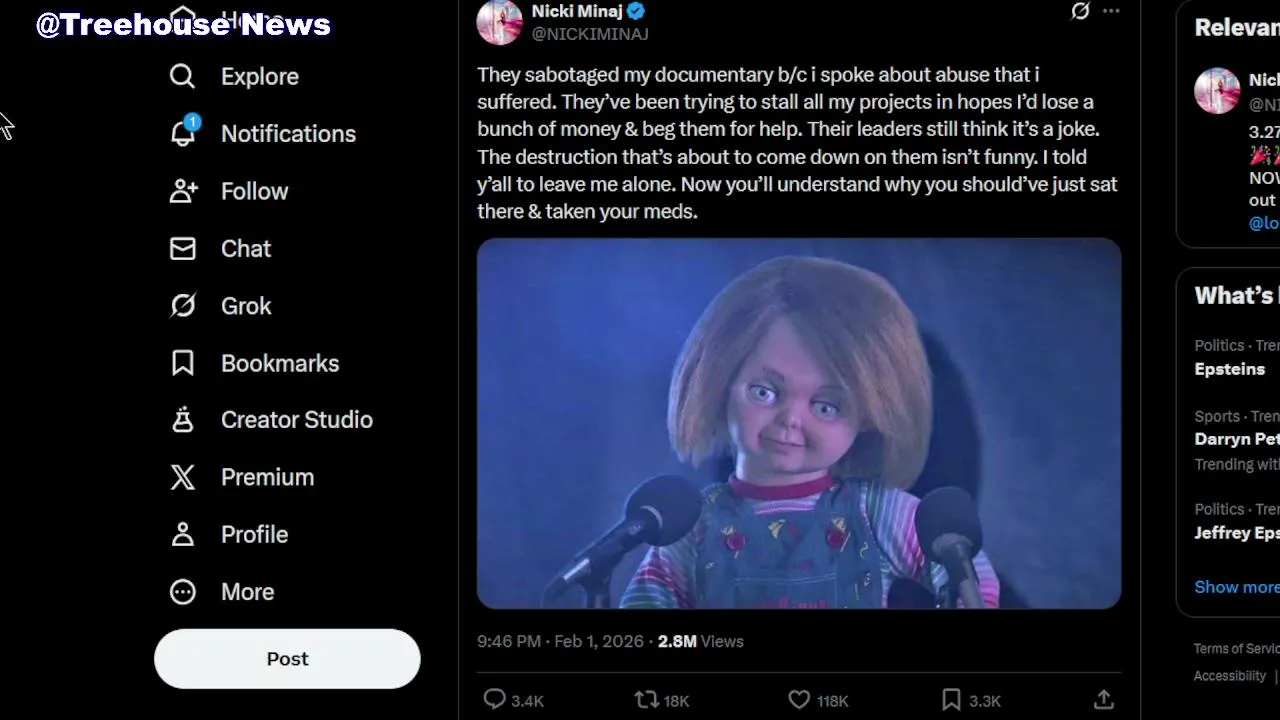The image size is (1280, 720).
Task: Click the Explore magnifier icon
Action: (182, 77)
